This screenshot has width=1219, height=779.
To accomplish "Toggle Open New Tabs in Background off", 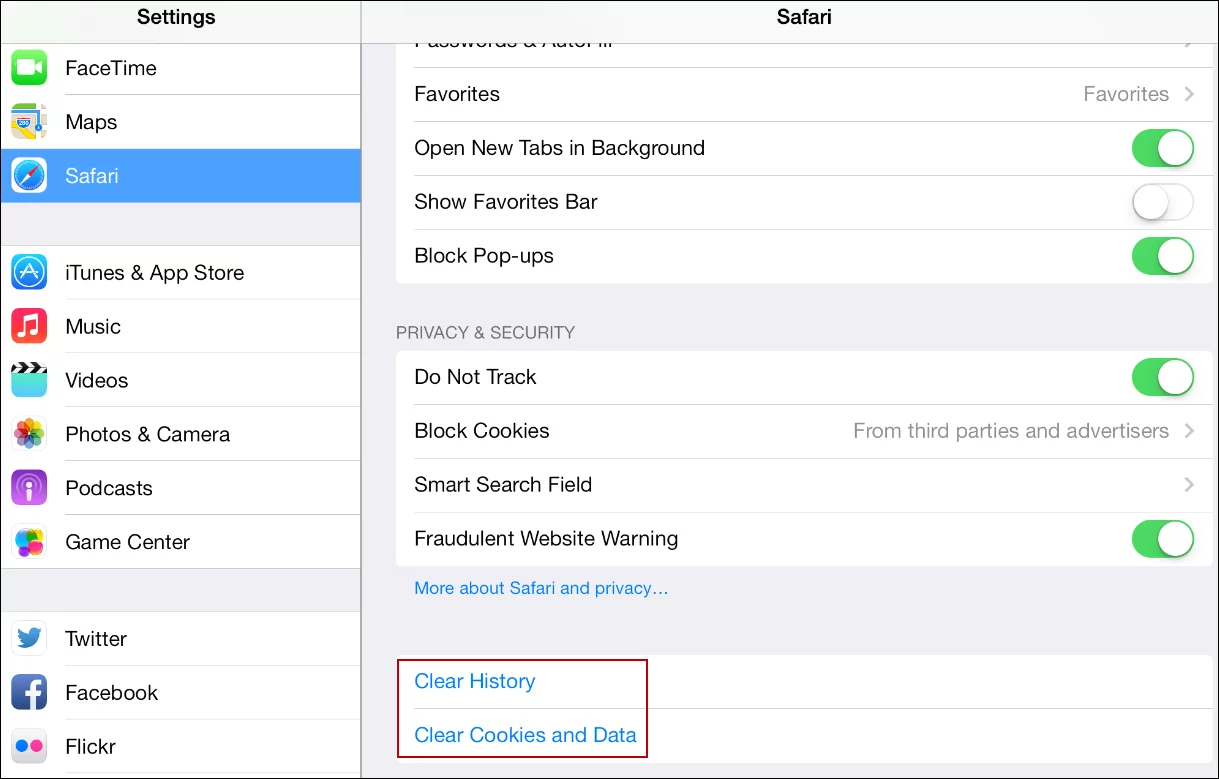I will point(1162,148).
